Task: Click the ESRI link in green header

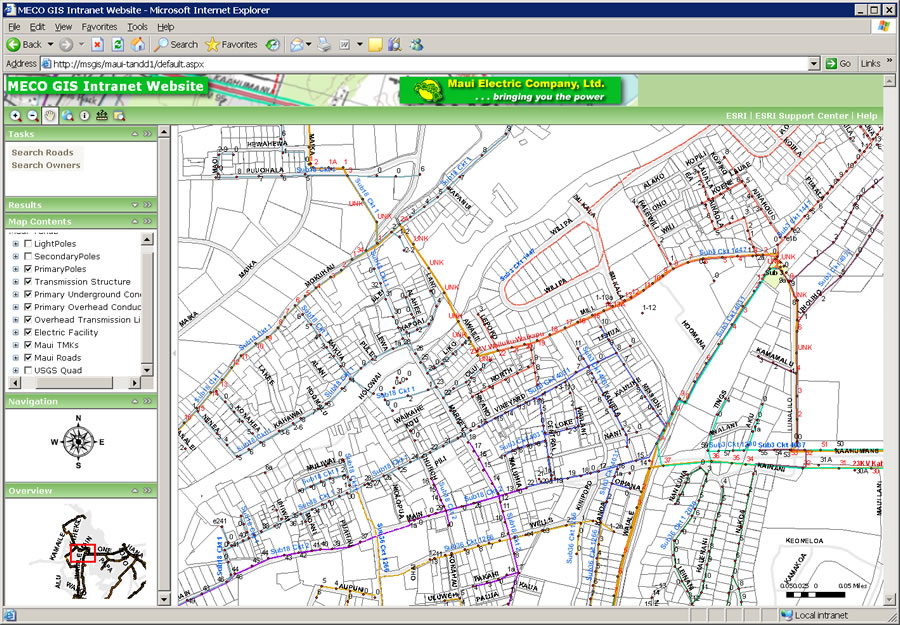Action: point(736,116)
